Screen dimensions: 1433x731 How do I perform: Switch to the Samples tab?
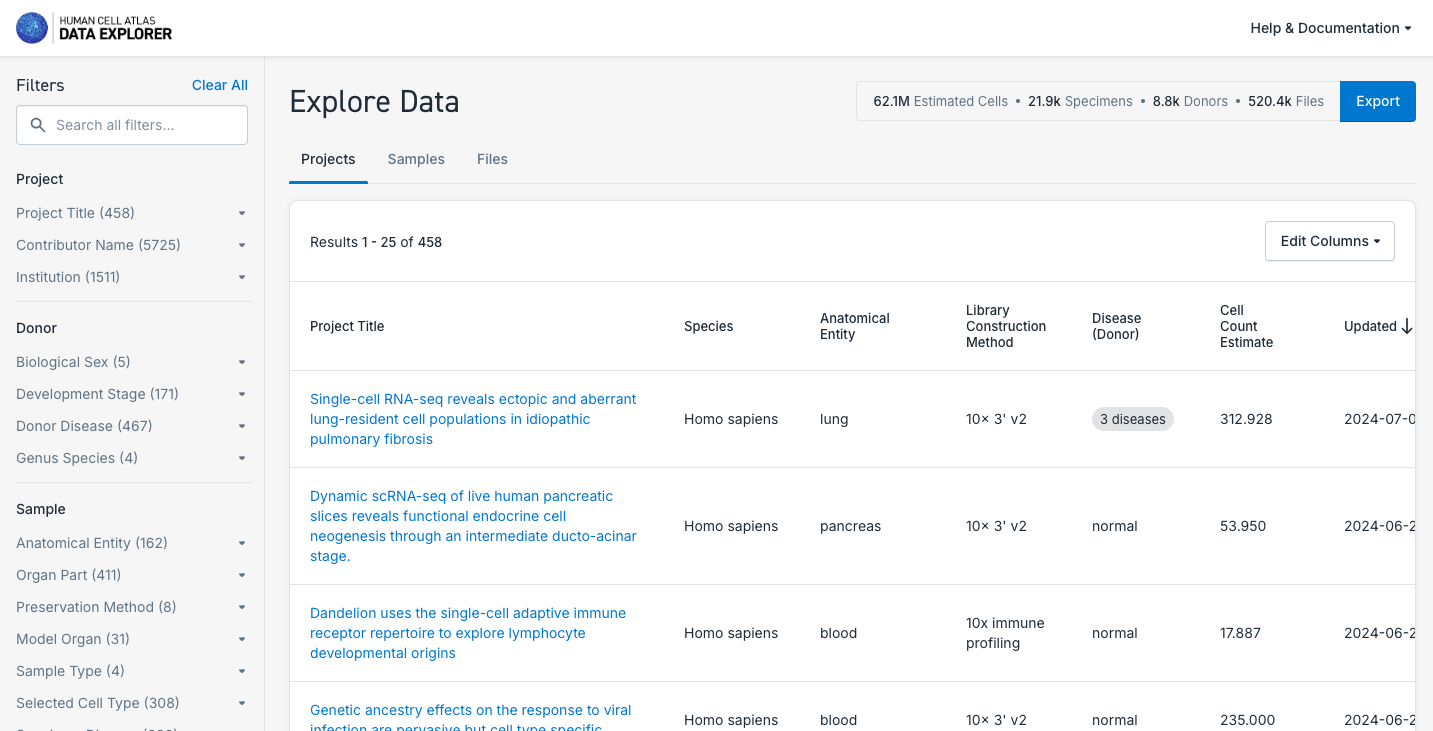(x=416, y=159)
